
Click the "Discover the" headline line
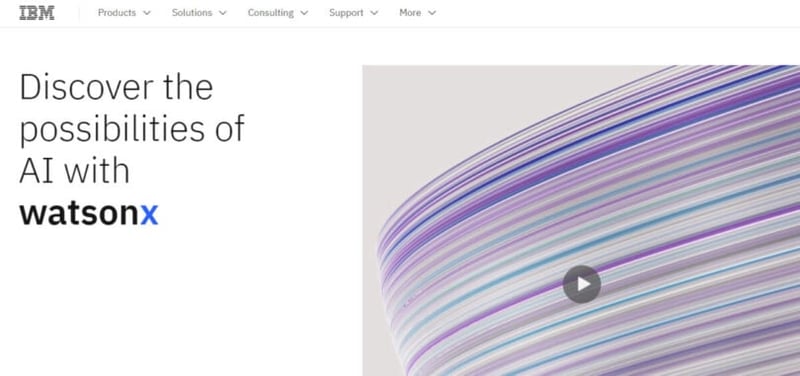click(116, 87)
